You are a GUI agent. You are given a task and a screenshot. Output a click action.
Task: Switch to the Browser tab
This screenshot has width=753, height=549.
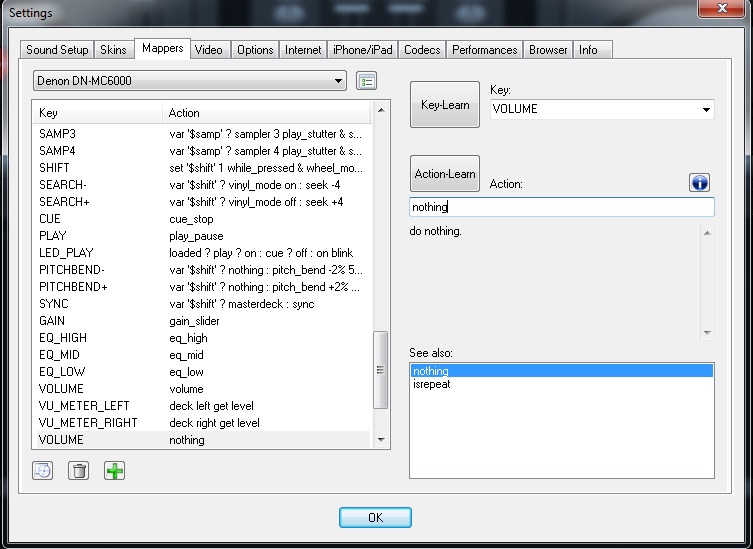coord(548,50)
